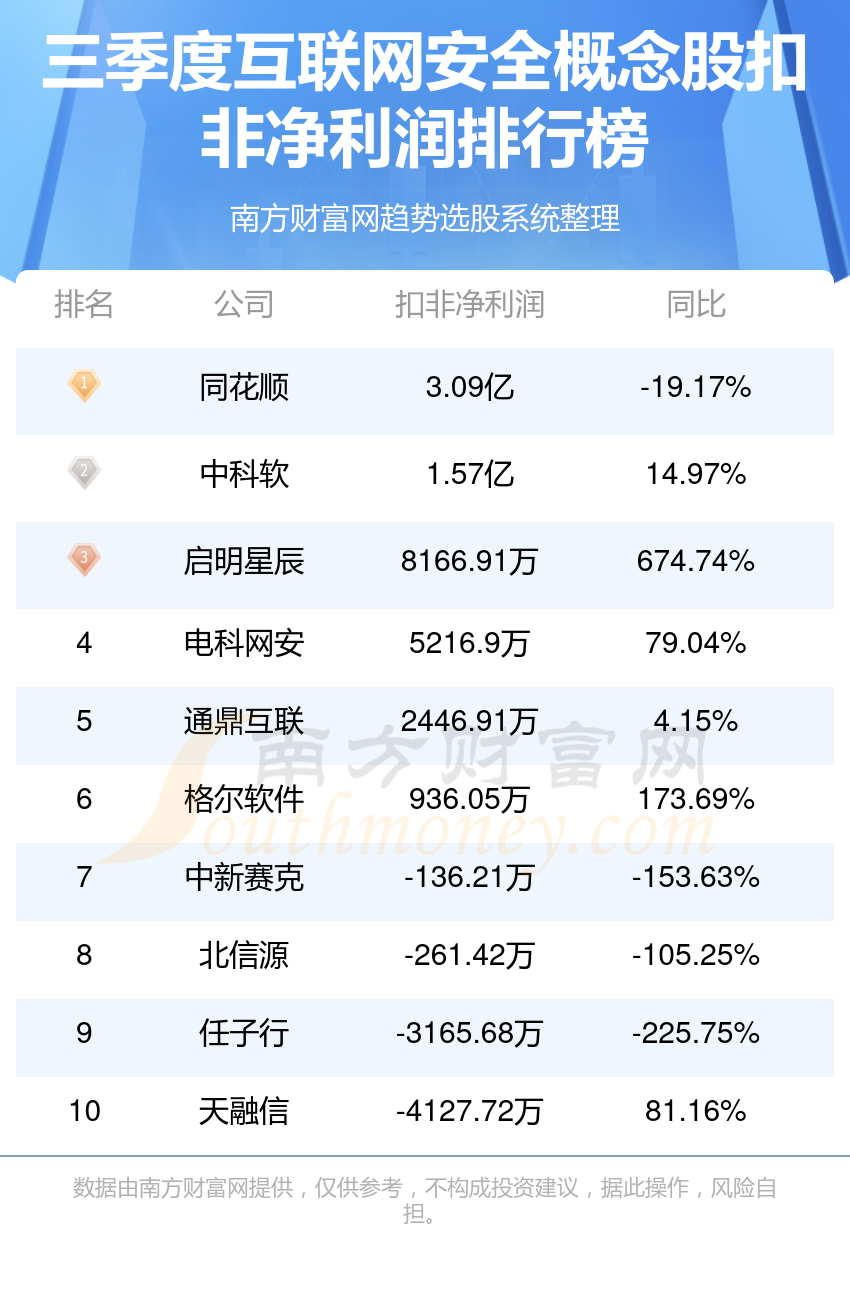This screenshot has height=1300, width=850.
Task: Click the 674.74% growth value
Action: point(696,561)
